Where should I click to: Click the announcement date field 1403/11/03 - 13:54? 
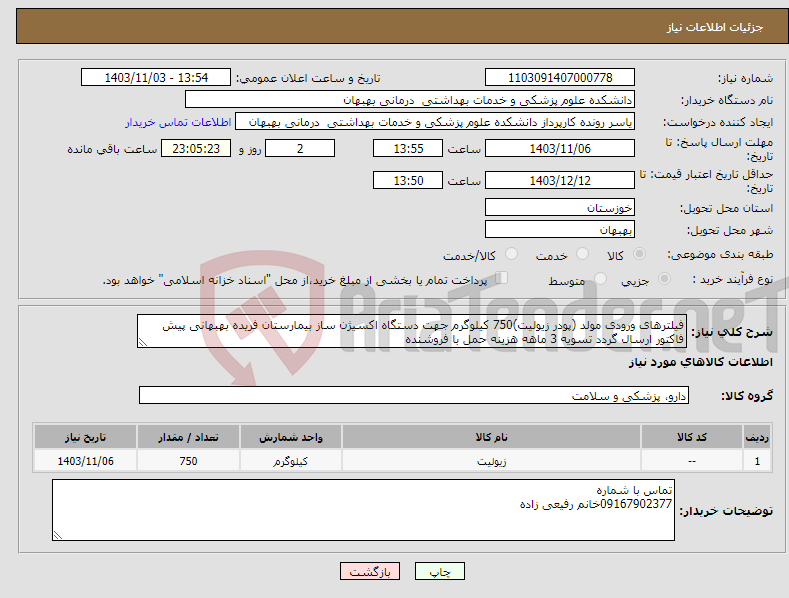click(156, 78)
